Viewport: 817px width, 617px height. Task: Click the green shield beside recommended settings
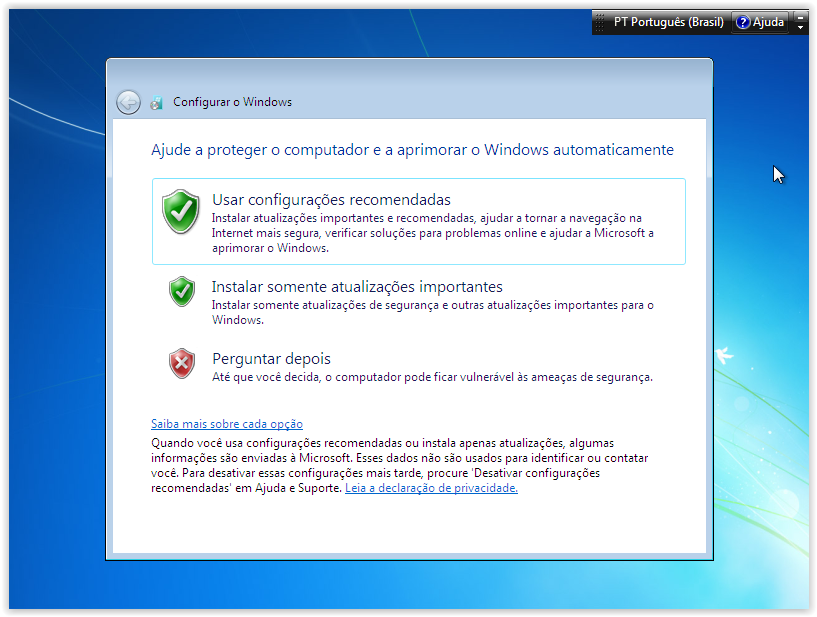(x=181, y=211)
